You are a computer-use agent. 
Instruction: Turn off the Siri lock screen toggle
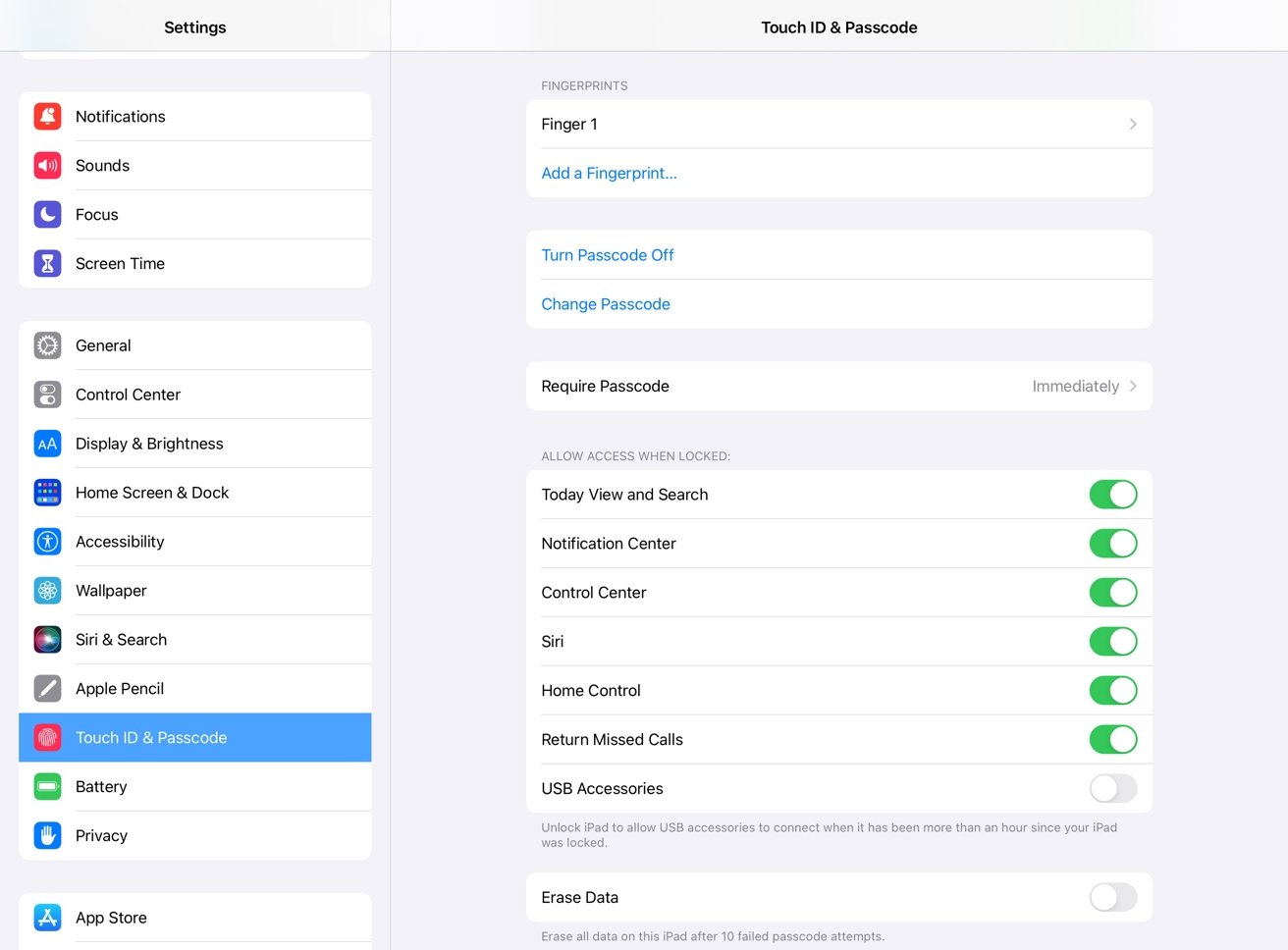[x=1112, y=642]
